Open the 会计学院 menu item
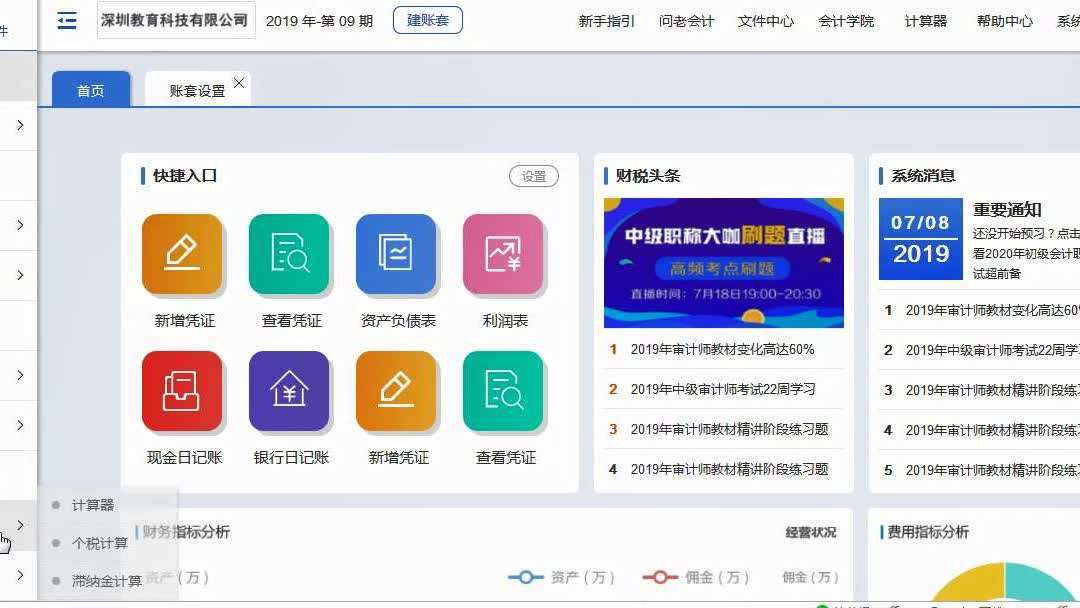Image resolution: width=1080 pixels, height=608 pixels. 845,20
